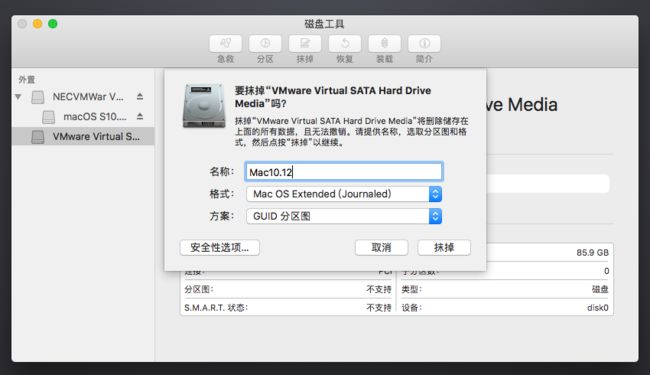The image size is (650, 375).
Task: Eject the NECVMWar V... disk
Action: click(x=140, y=97)
